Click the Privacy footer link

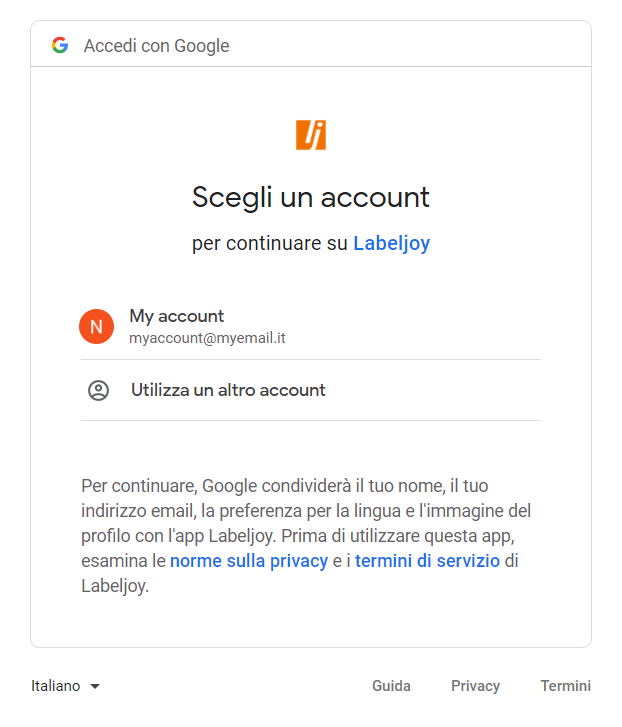tap(476, 686)
